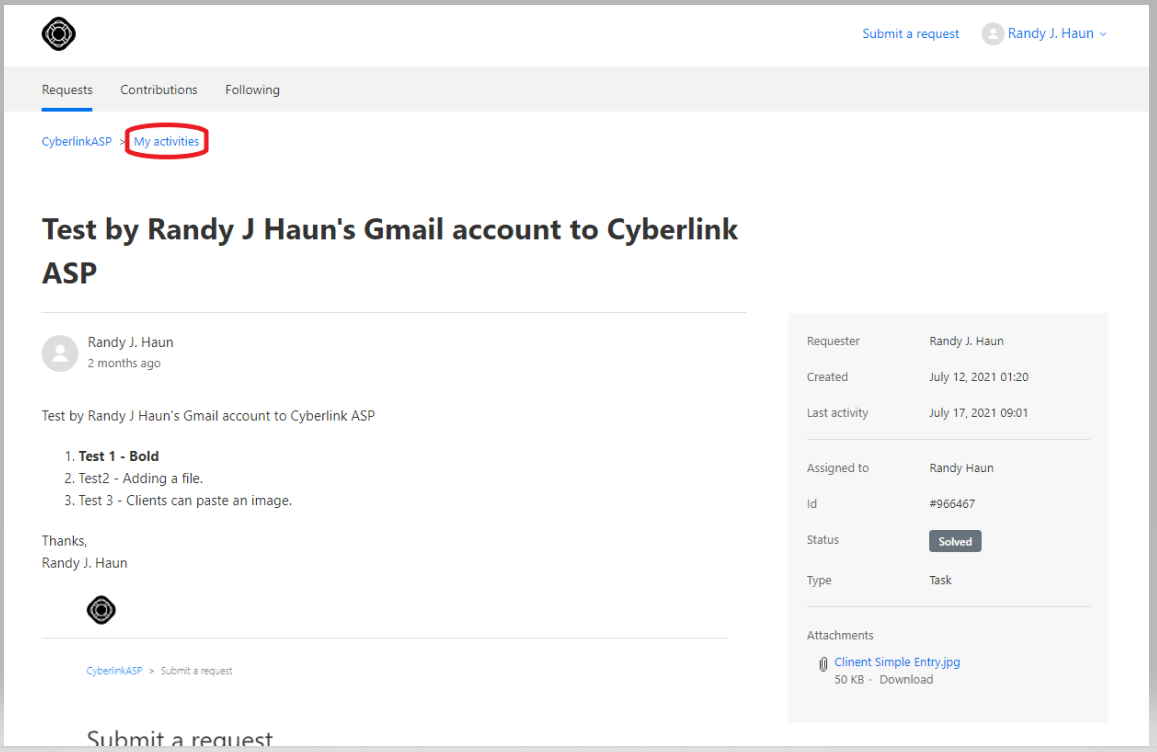This screenshot has height=752, width=1157.
Task: Click the request title heading
Action: click(390, 251)
